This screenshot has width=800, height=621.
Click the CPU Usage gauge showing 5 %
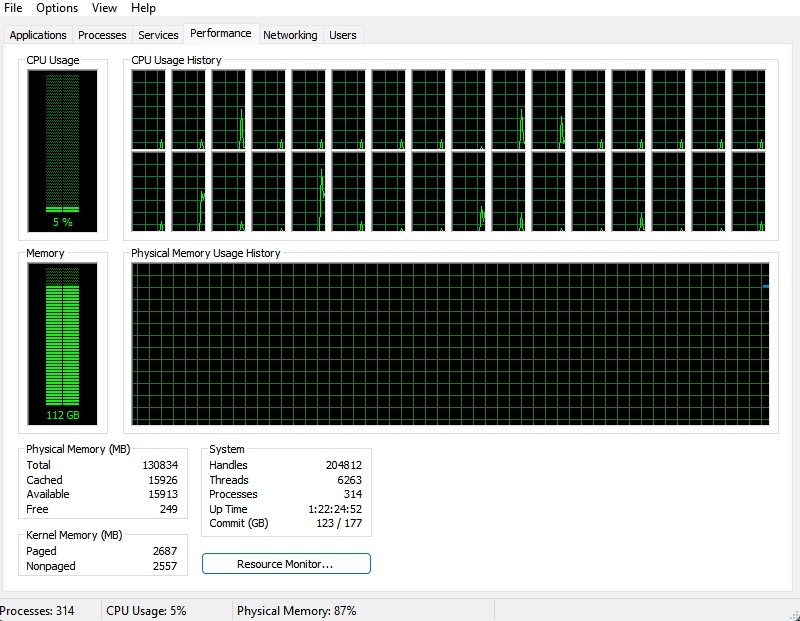point(62,151)
